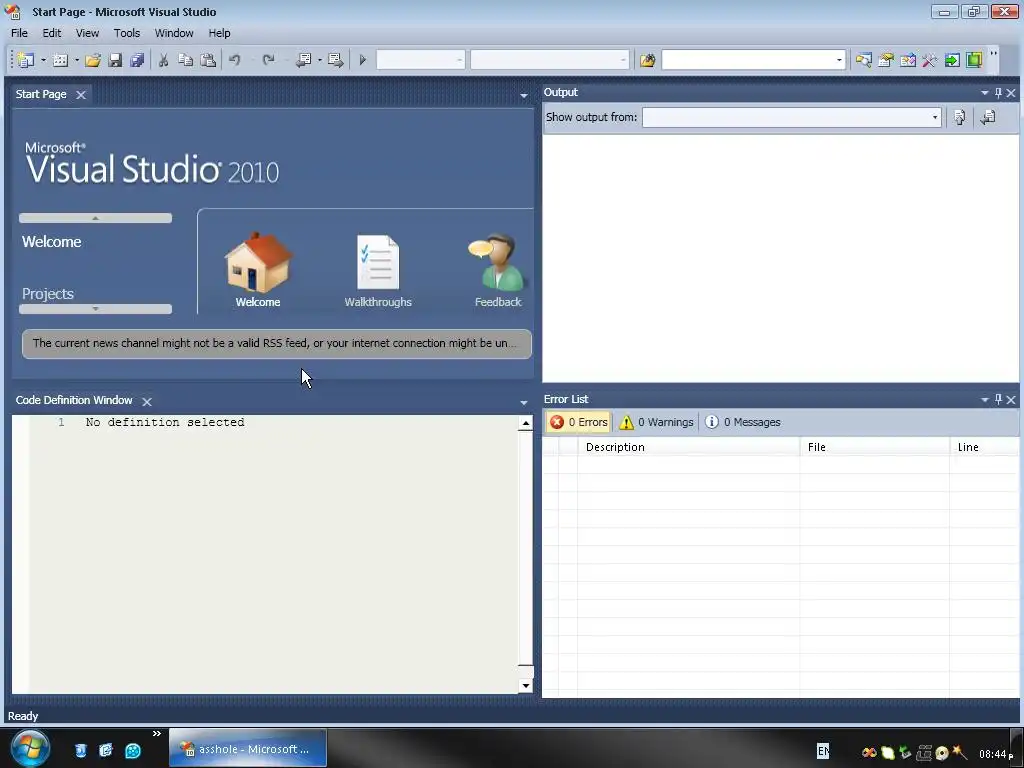
Task: Sort Error List by Line column
Action: [x=984, y=447]
